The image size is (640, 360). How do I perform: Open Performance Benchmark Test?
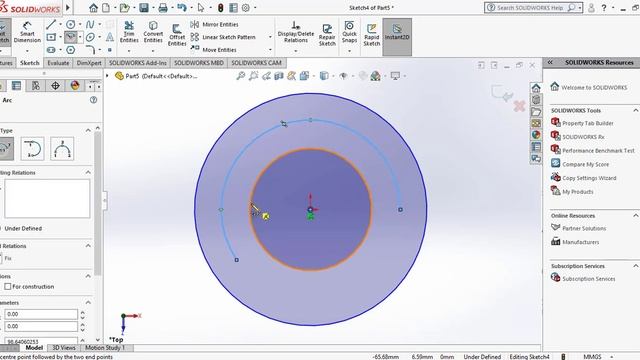(x=593, y=150)
